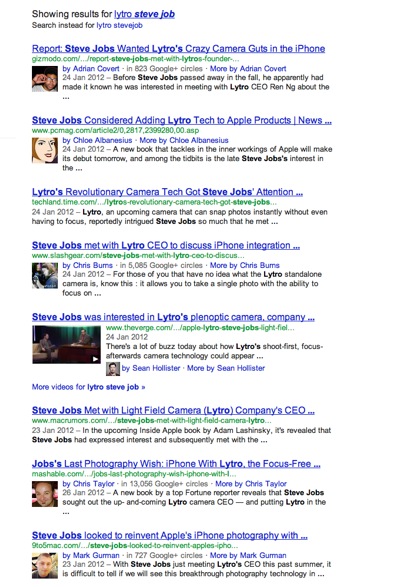Image resolution: width=400 pixels, height=587 pixels.
Task: Open The Verge plenoptic camera result title
Action: tap(173, 317)
